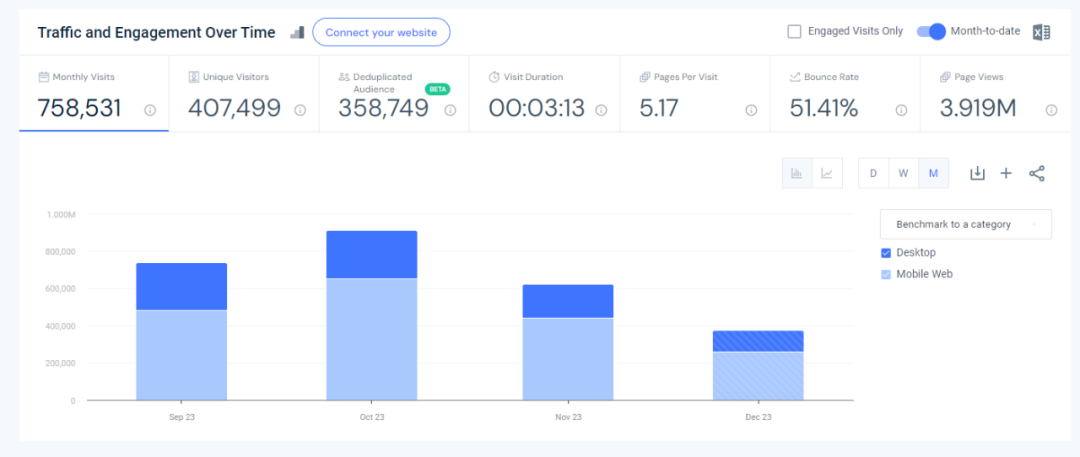This screenshot has height=457, width=1080.
Task: Click the Desktop segment of the Sep 23 bar
Action: coord(182,287)
